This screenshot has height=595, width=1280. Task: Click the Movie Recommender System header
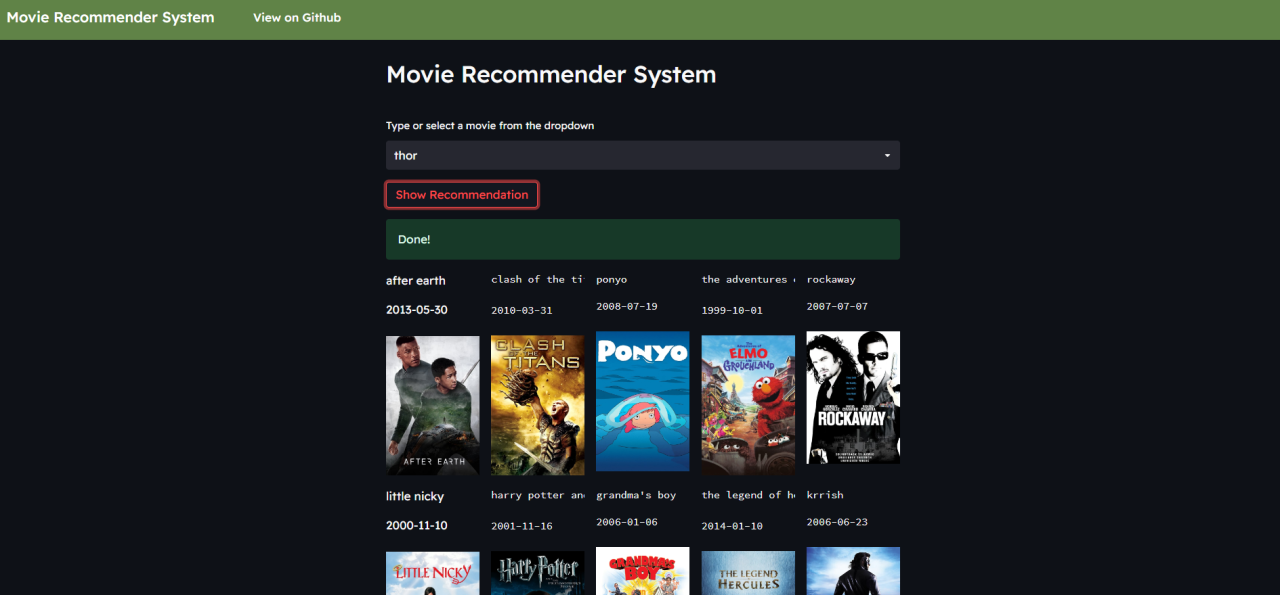coord(110,17)
